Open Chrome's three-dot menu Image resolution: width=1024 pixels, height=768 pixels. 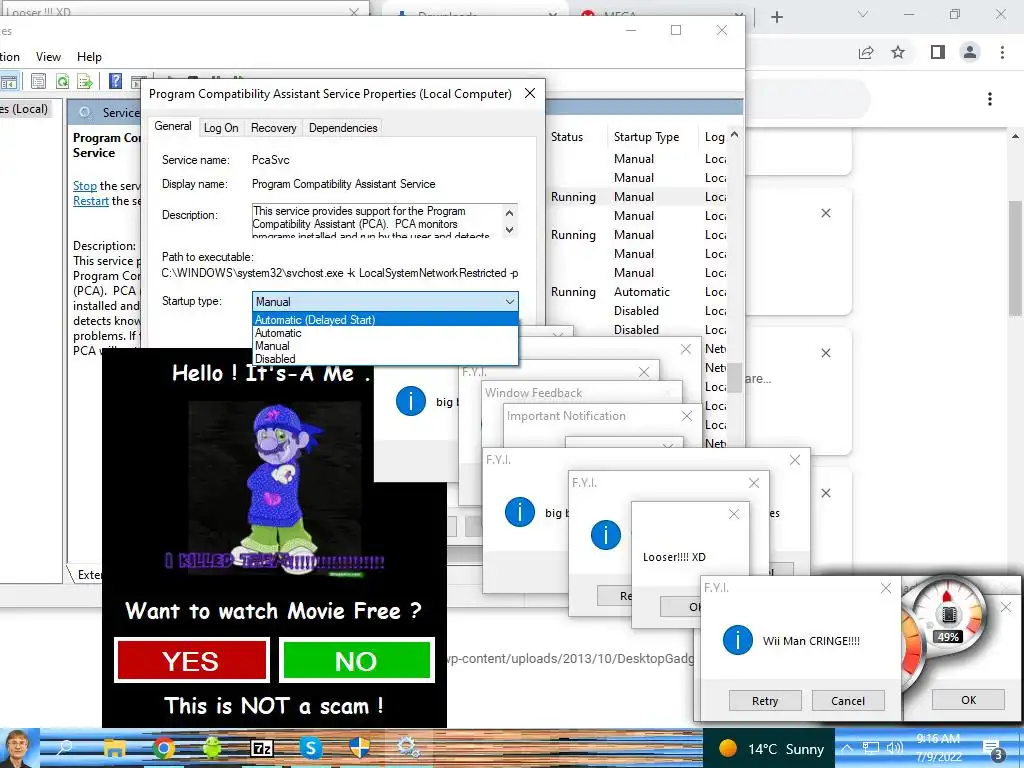tap(1002, 52)
